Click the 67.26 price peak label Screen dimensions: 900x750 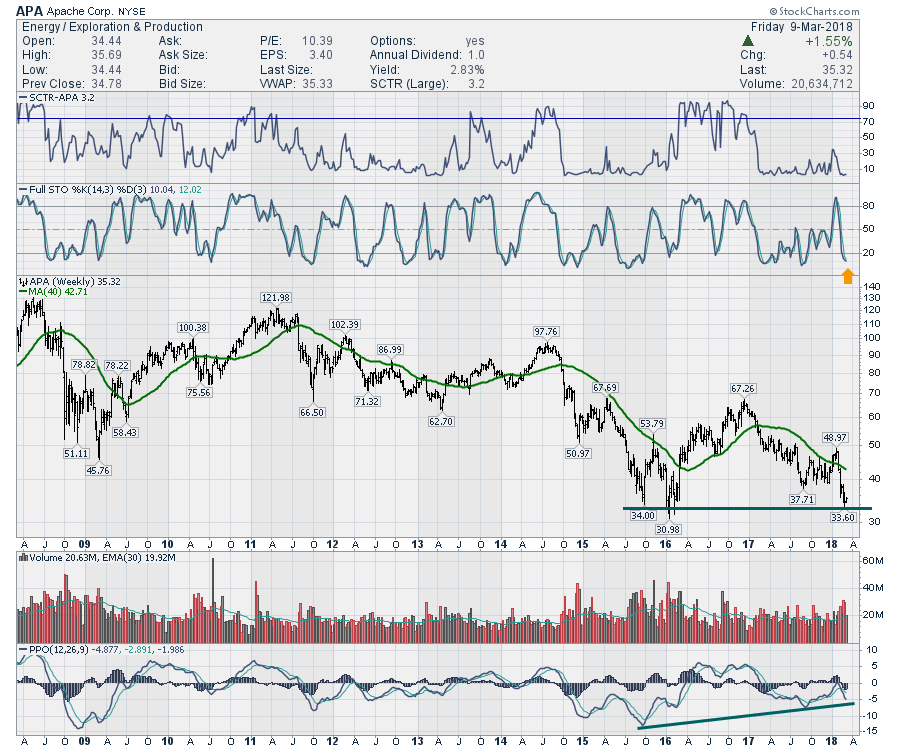[x=742, y=389]
